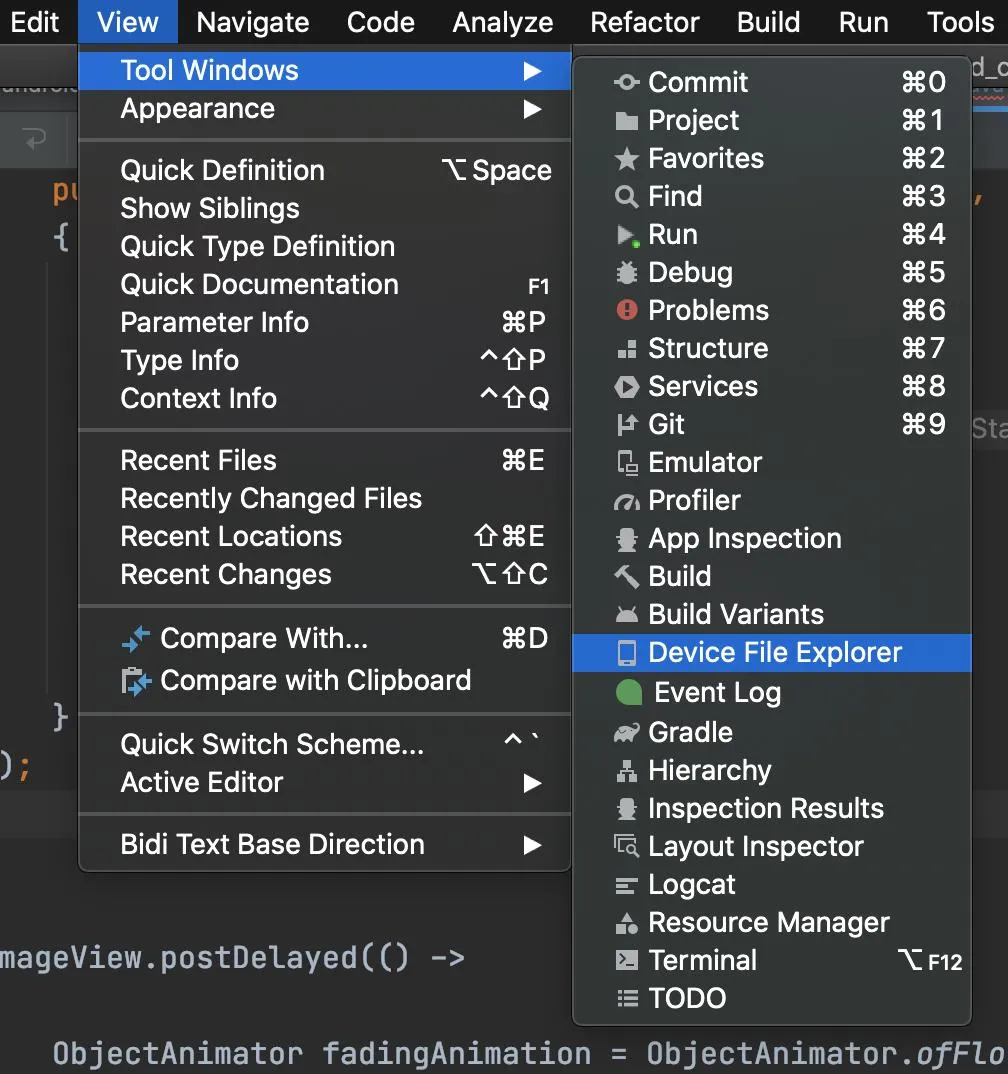
Task: Open the Navigate menu
Action: coord(253,22)
